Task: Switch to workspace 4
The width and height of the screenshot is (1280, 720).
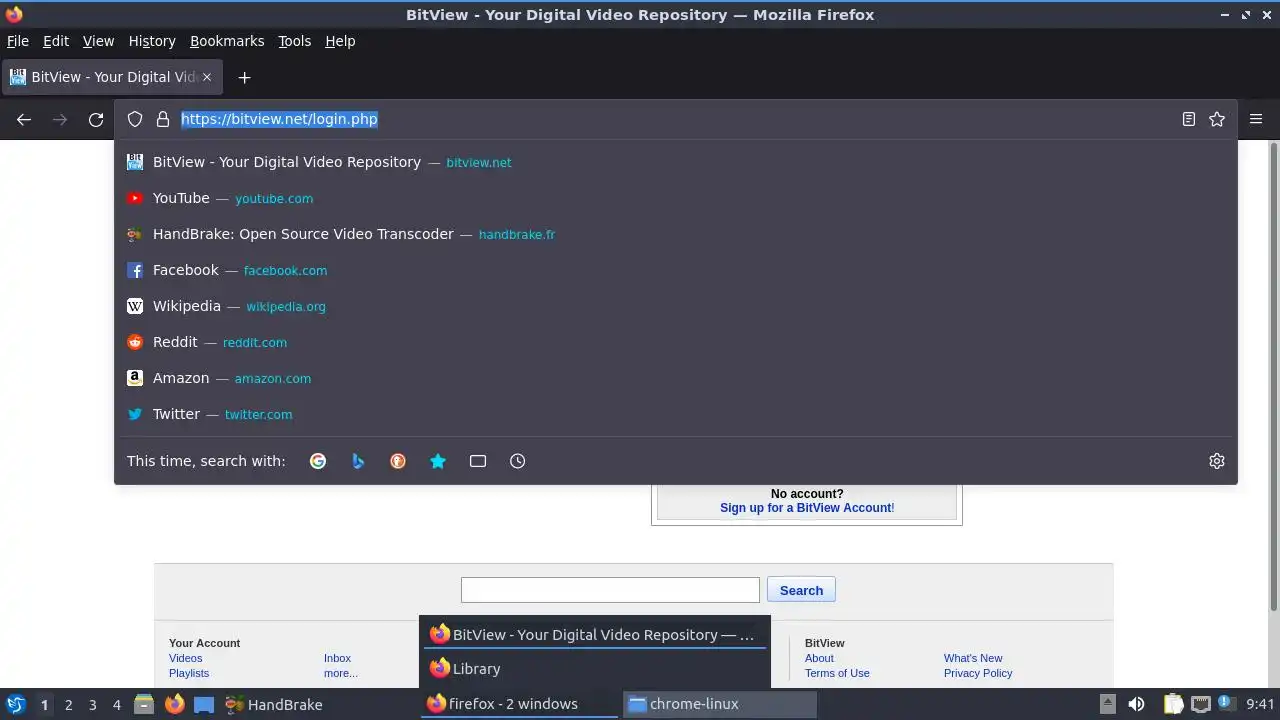Action: point(116,705)
